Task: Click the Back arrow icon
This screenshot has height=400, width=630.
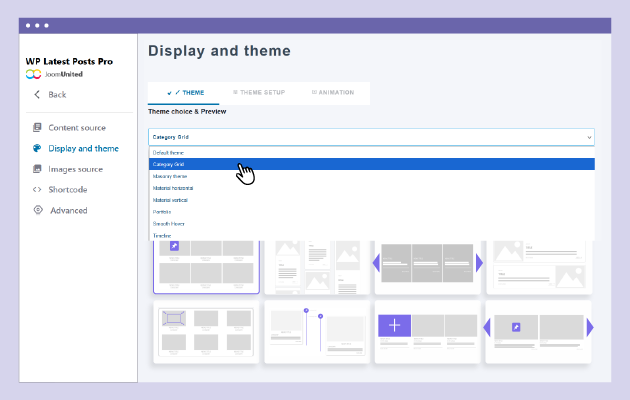Action: [37, 95]
